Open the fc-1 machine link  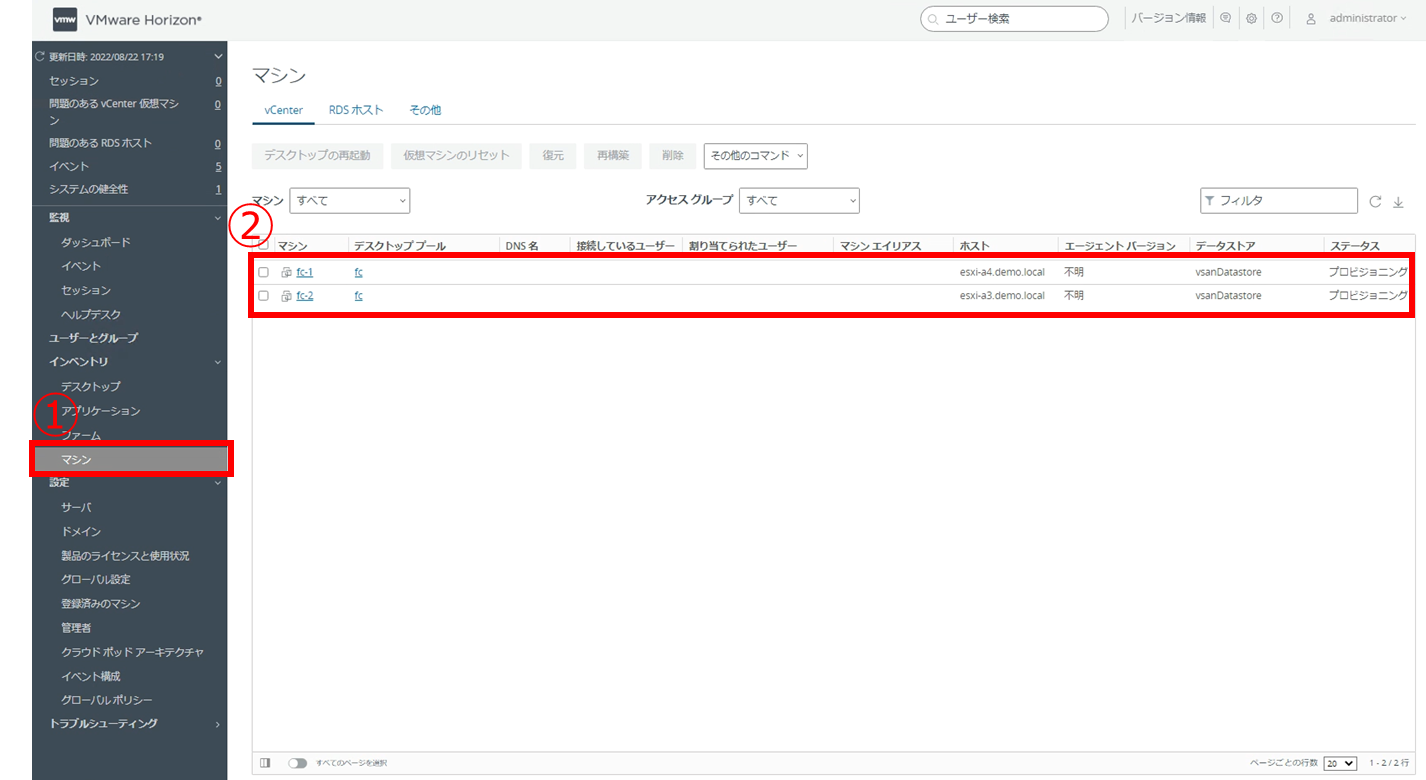click(305, 272)
